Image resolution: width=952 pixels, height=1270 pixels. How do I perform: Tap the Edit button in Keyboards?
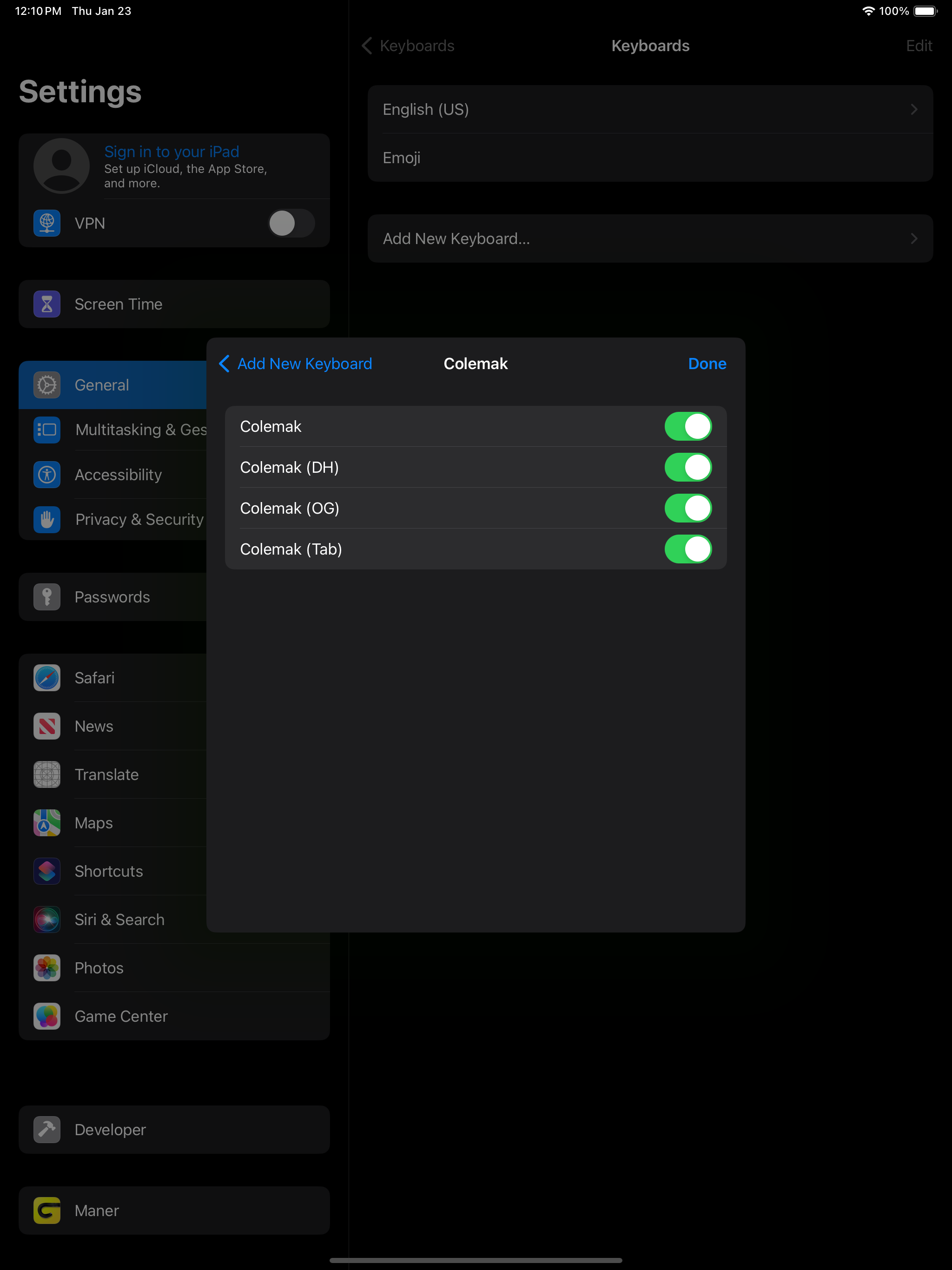pos(919,46)
